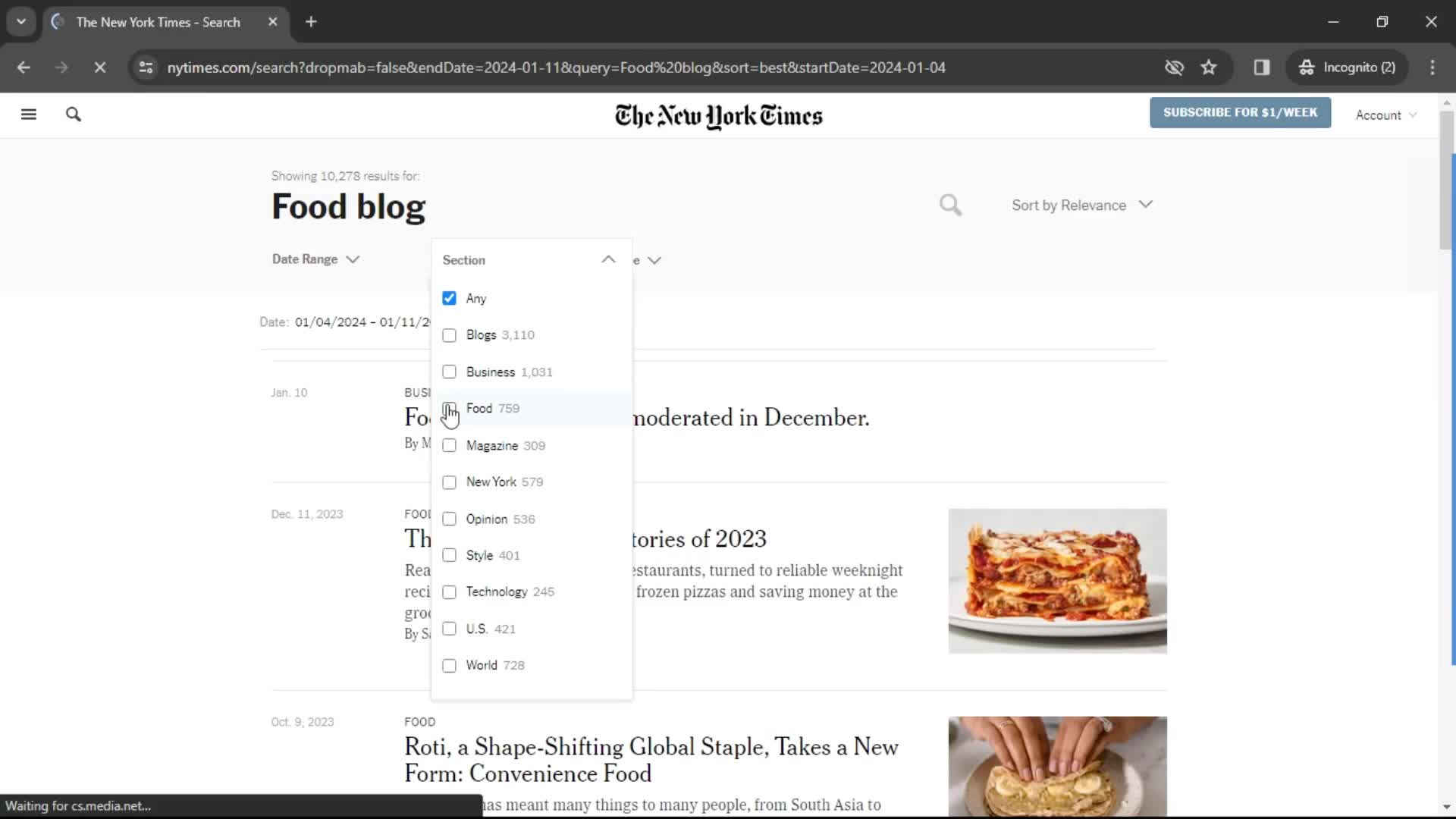This screenshot has width=1456, height=819.
Task: Open the Account dropdown menu
Action: pyautogui.click(x=1385, y=115)
